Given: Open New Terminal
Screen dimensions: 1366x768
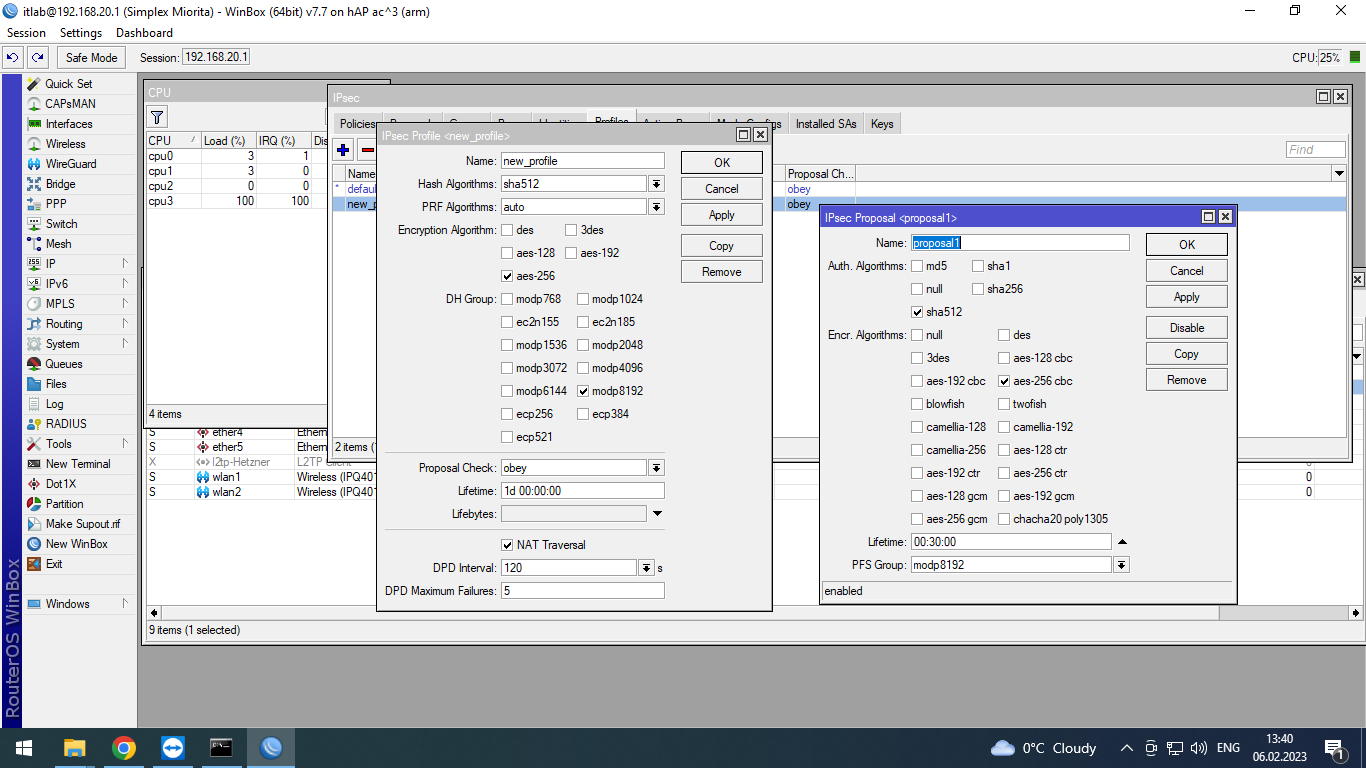Looking at the screenshot, I should pos(78,464).
